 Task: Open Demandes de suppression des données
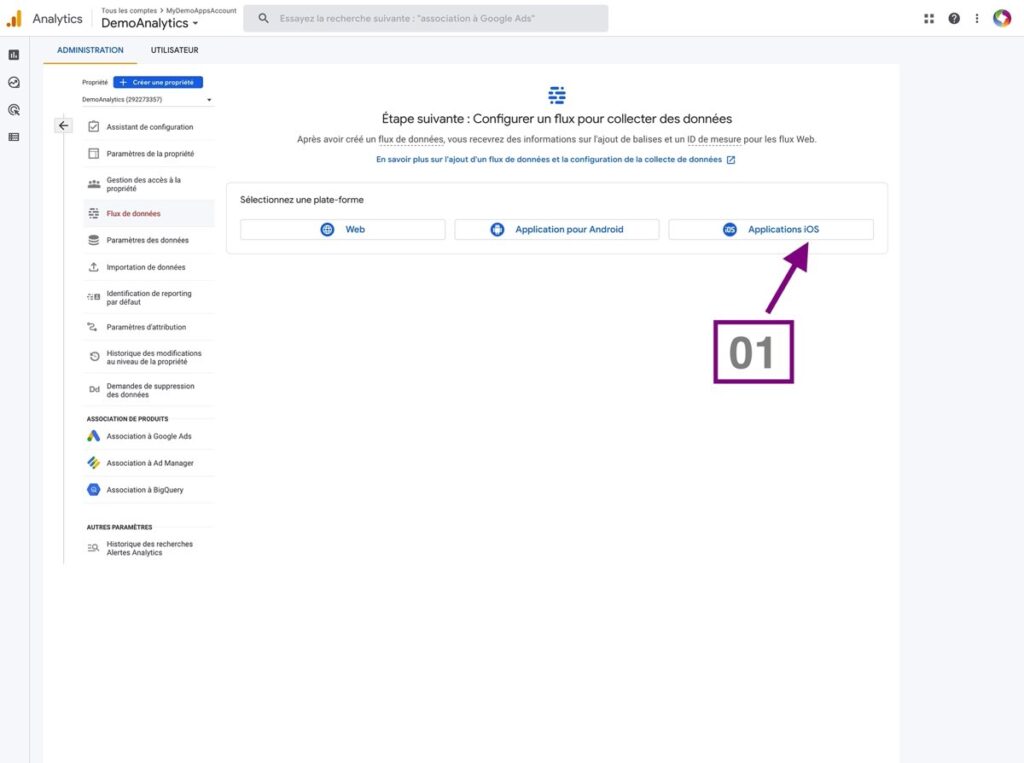click(149, 390)
